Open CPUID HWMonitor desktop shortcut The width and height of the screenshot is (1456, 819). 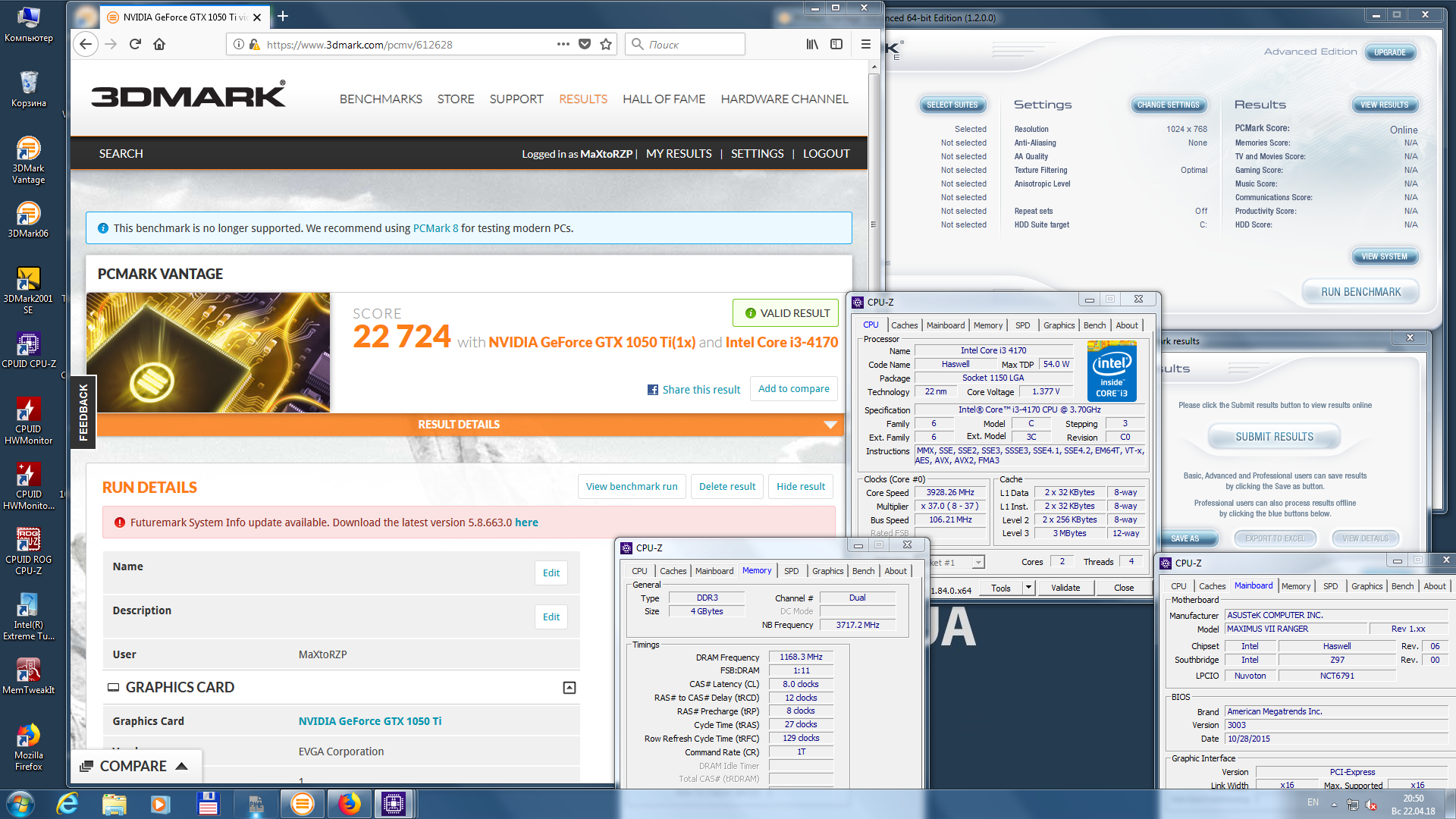[28, 420]
